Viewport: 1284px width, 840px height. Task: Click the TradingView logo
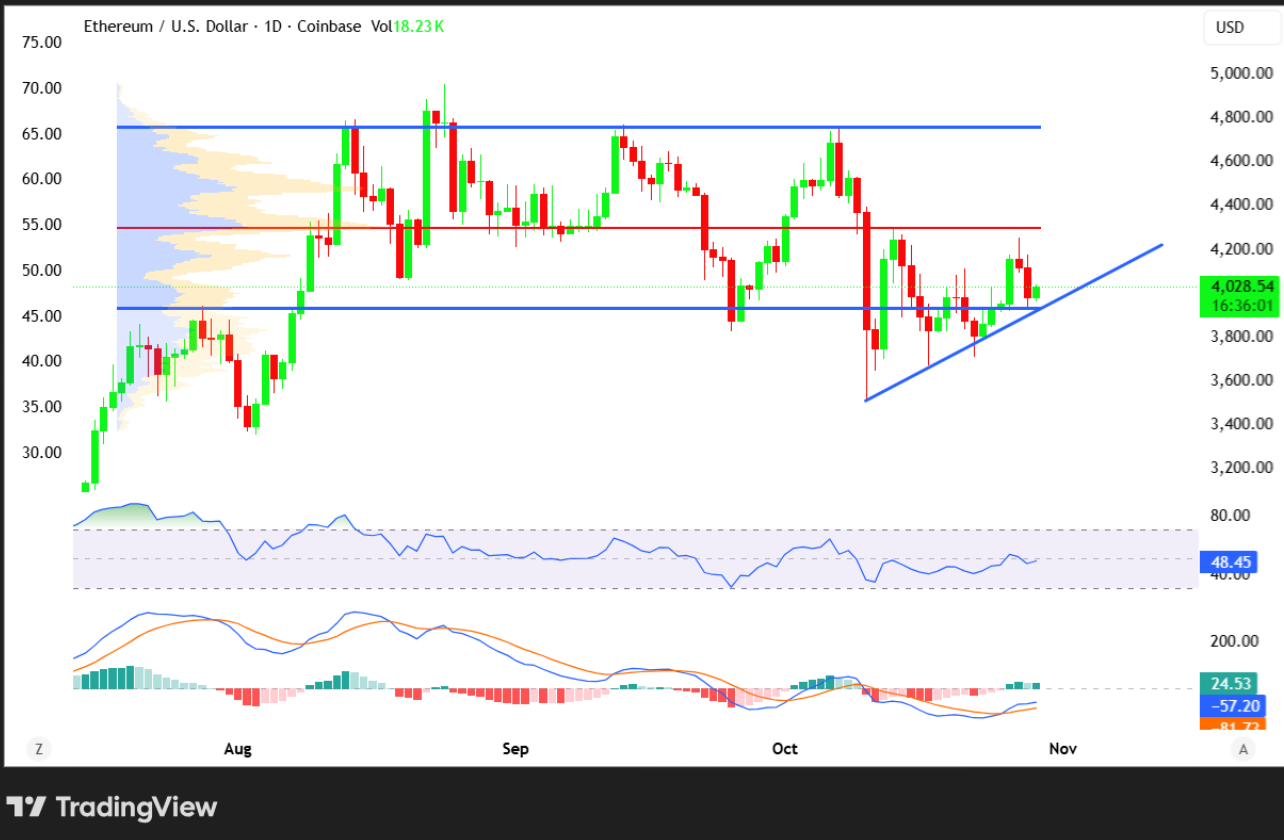112,806
